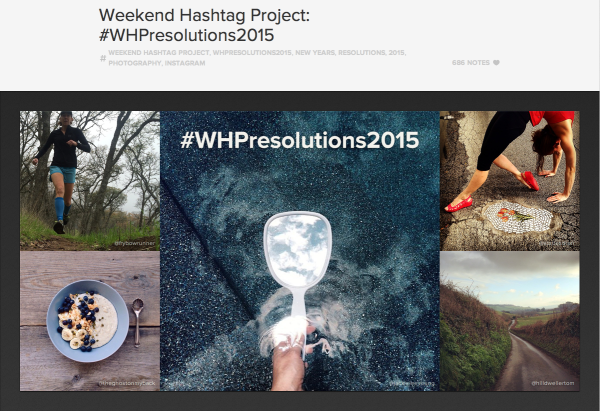Click the #WHPresolutions2015 overlay text
Screen dimensions: 600x411
[300, 140]
